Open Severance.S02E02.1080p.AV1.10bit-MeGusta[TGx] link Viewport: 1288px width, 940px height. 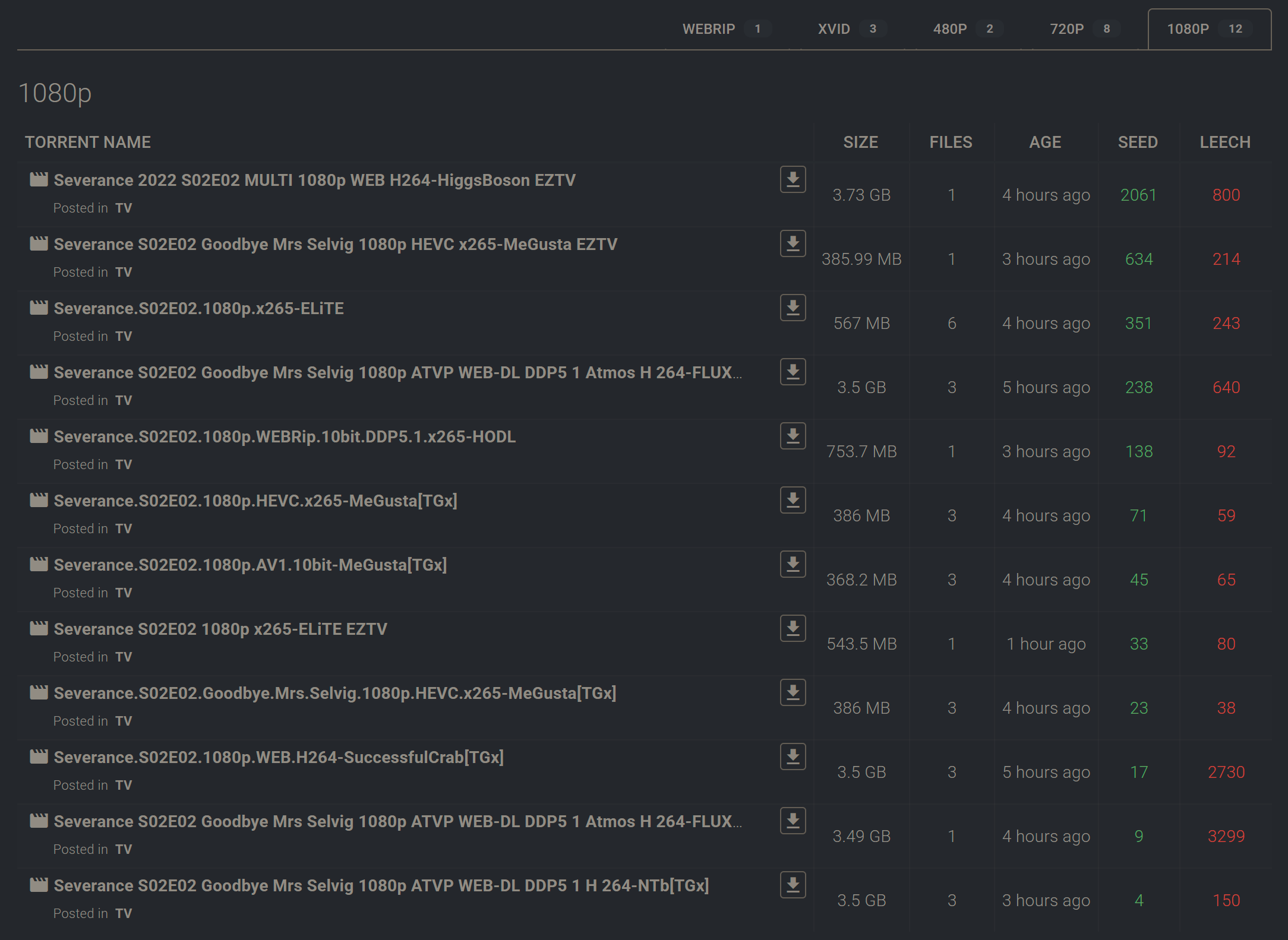coord(250,565)
